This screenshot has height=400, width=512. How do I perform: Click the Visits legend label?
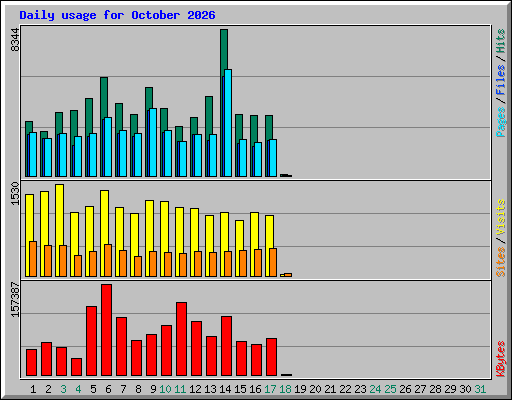[500, 217]
